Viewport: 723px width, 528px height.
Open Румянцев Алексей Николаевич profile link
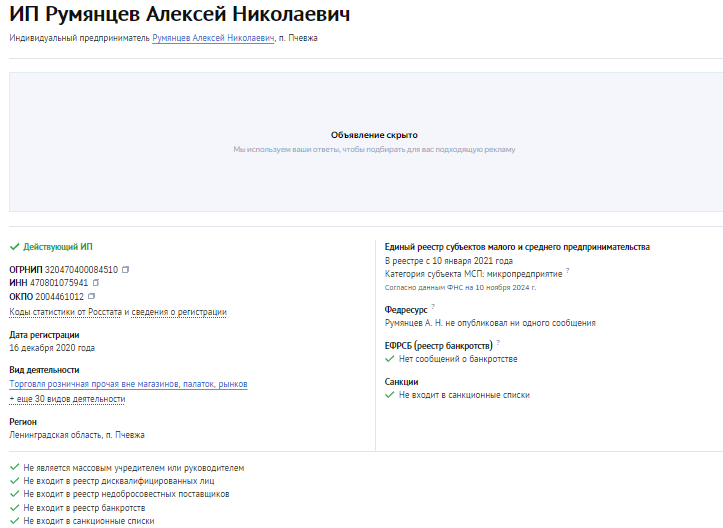pos(213,38)
